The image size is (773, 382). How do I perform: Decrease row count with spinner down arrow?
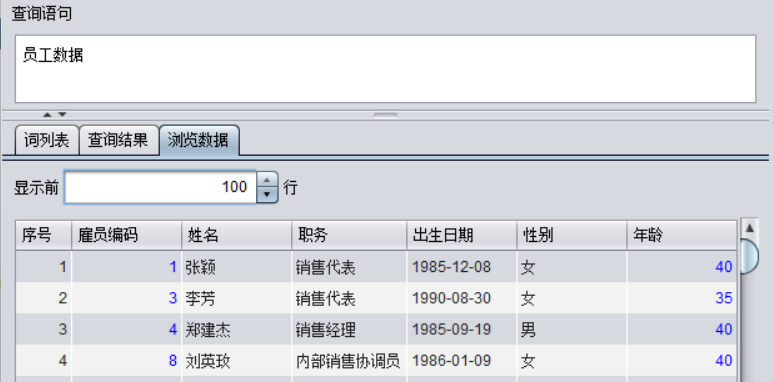(267, 195)
